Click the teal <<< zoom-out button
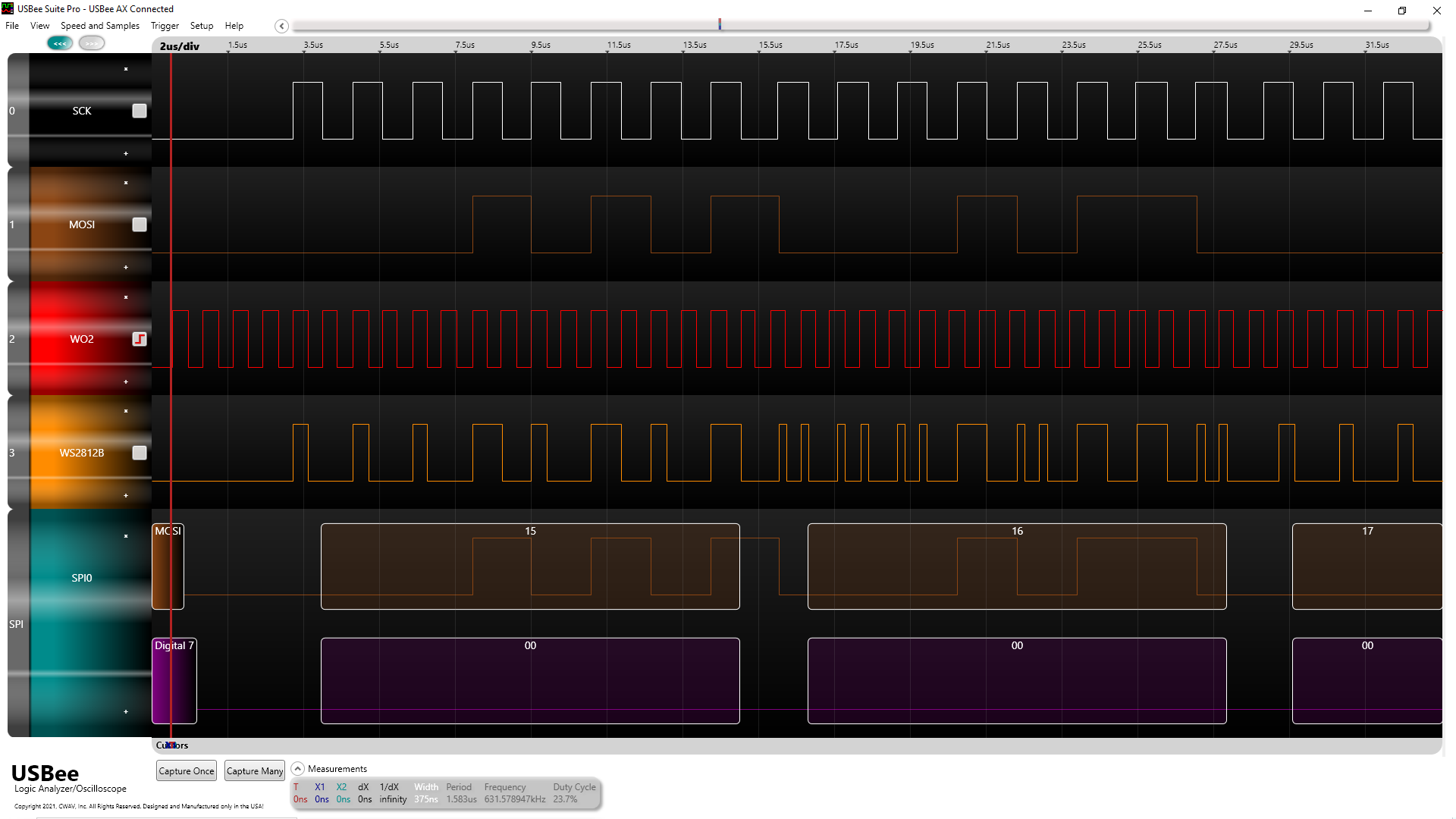 [60, 43]
